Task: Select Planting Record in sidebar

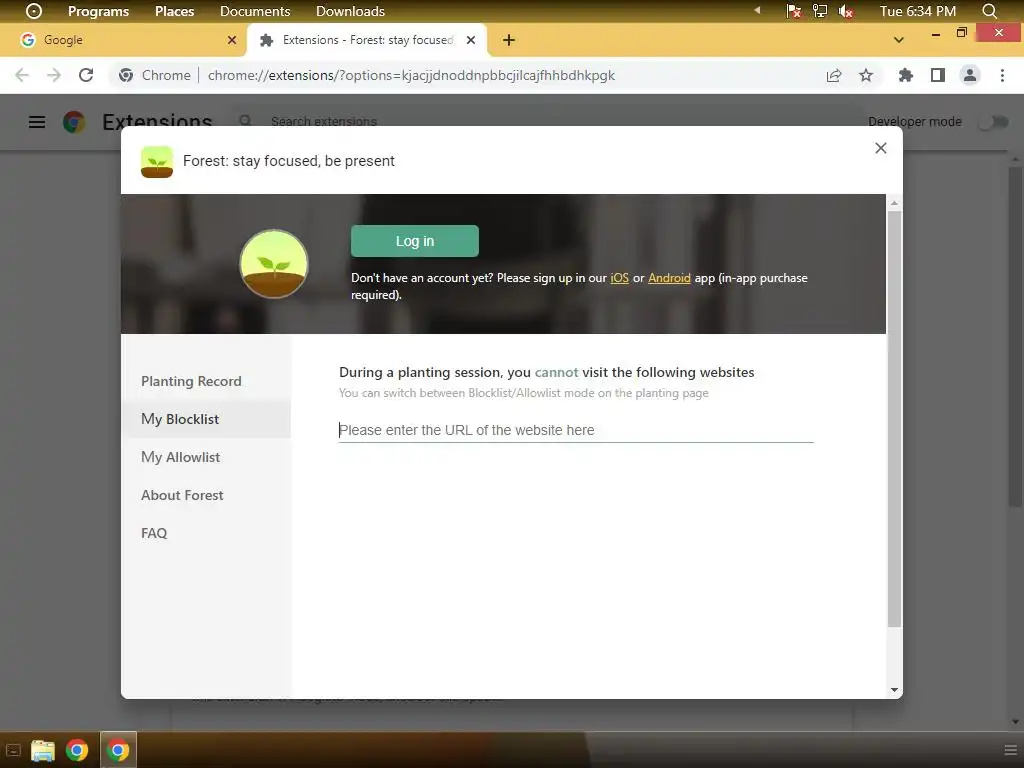Action: [x=191, y=381]
